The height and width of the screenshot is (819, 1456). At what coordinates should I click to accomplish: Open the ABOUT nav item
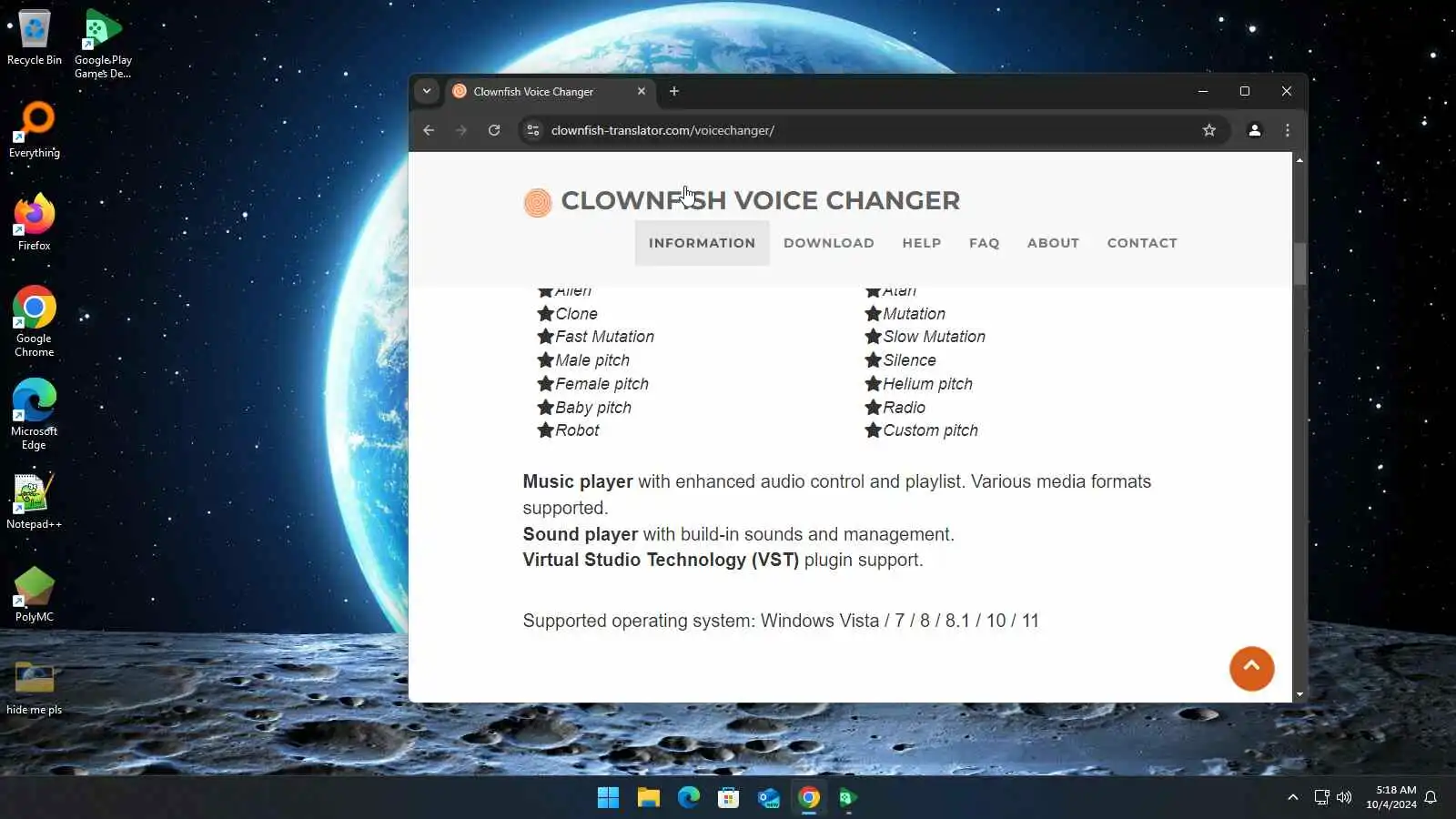(x=1053, y=243)
